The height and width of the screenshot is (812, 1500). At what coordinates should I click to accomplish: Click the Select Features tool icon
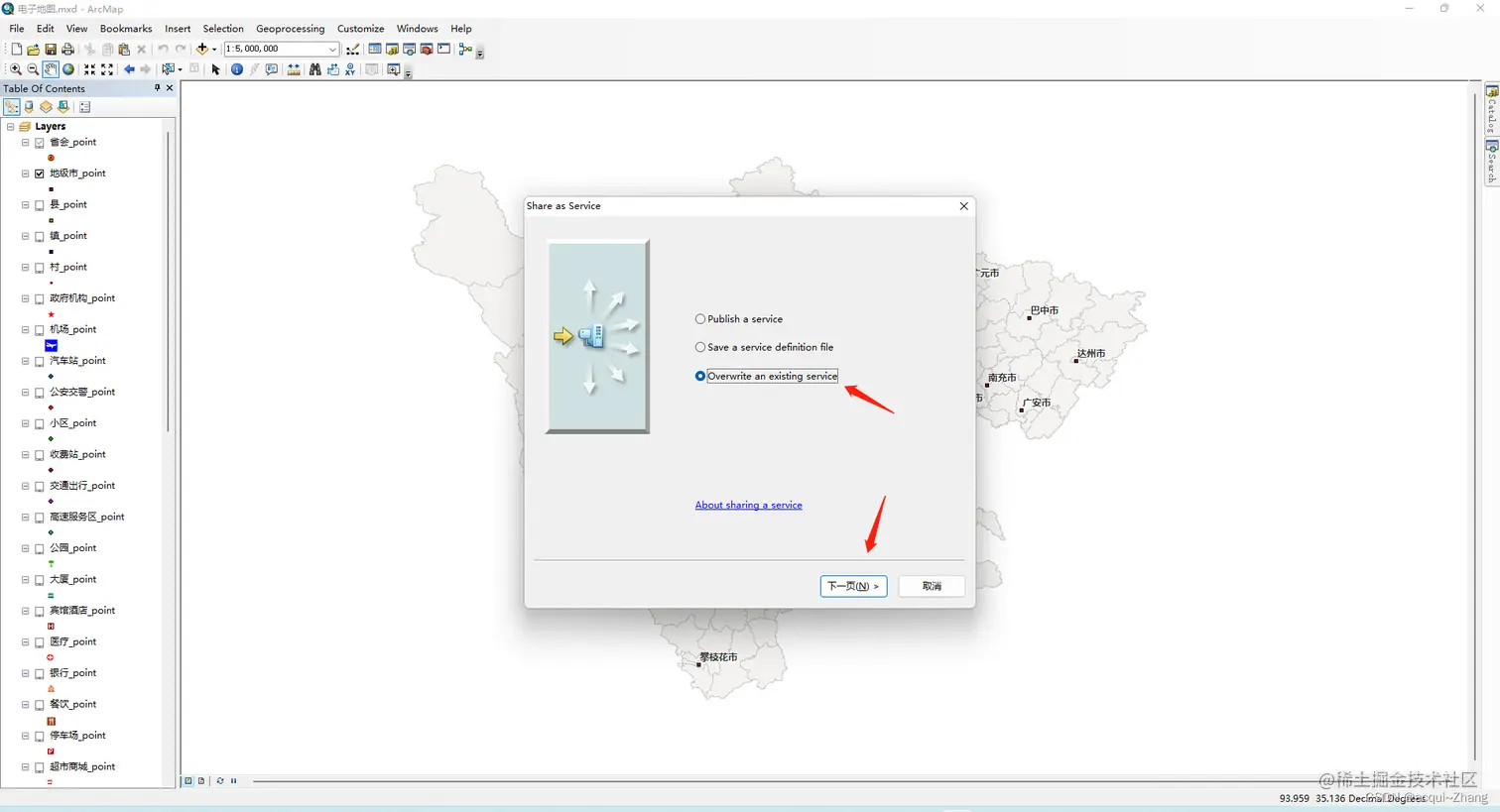[x=168, y=69]
